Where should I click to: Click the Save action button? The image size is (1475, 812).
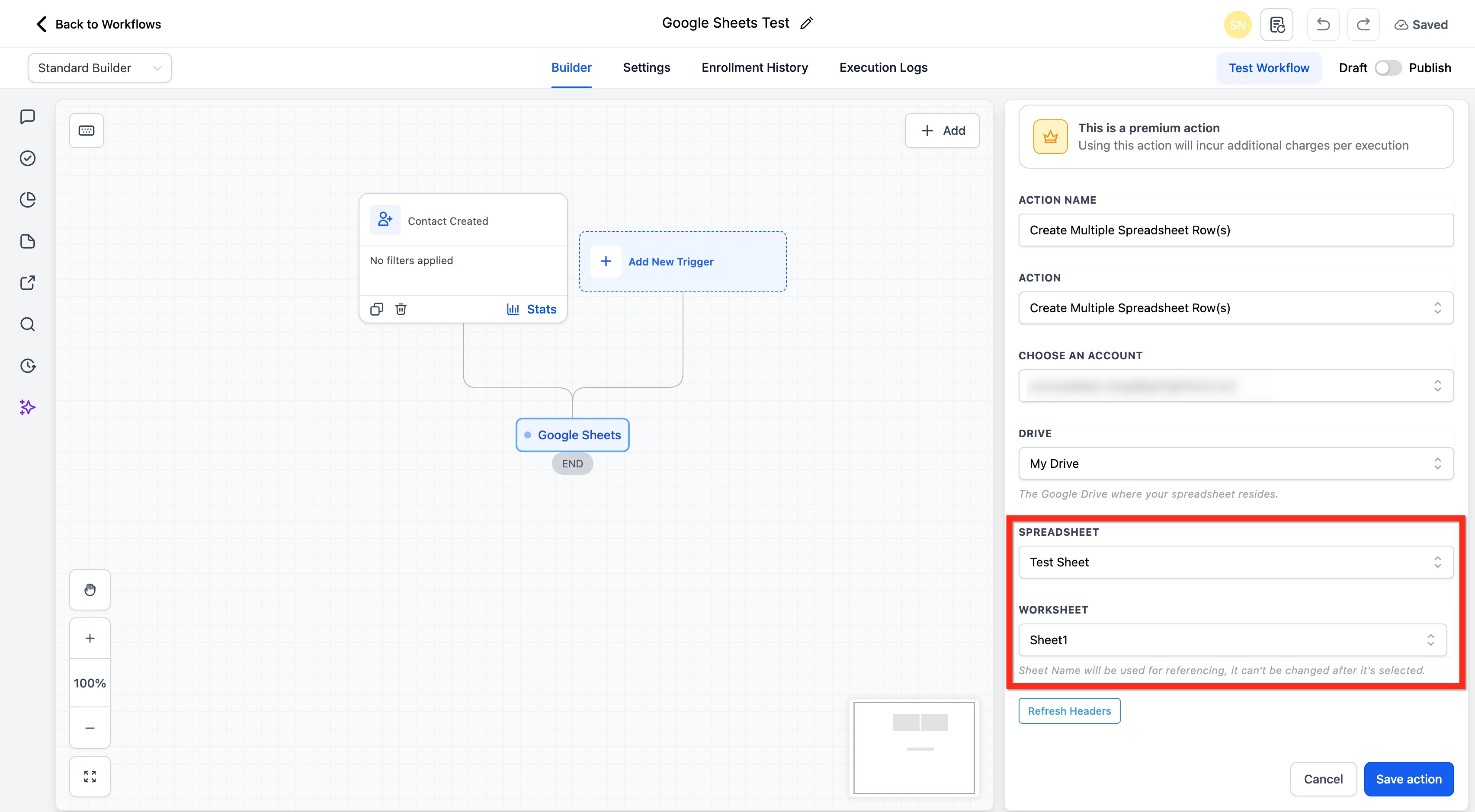pyautogui.click(x=1408, y=779)
